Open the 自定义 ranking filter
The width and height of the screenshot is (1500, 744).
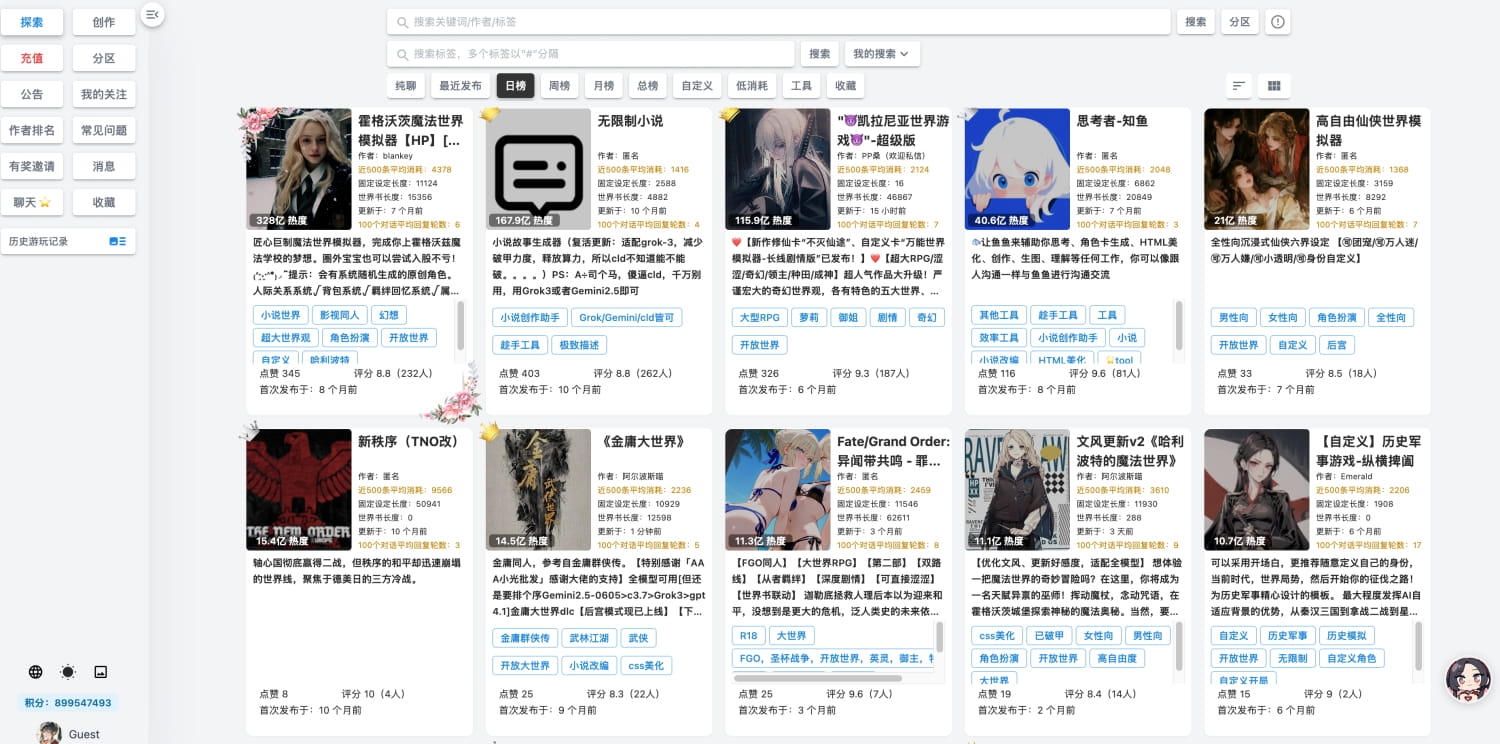pyautogui.click(x=697, y=86)
